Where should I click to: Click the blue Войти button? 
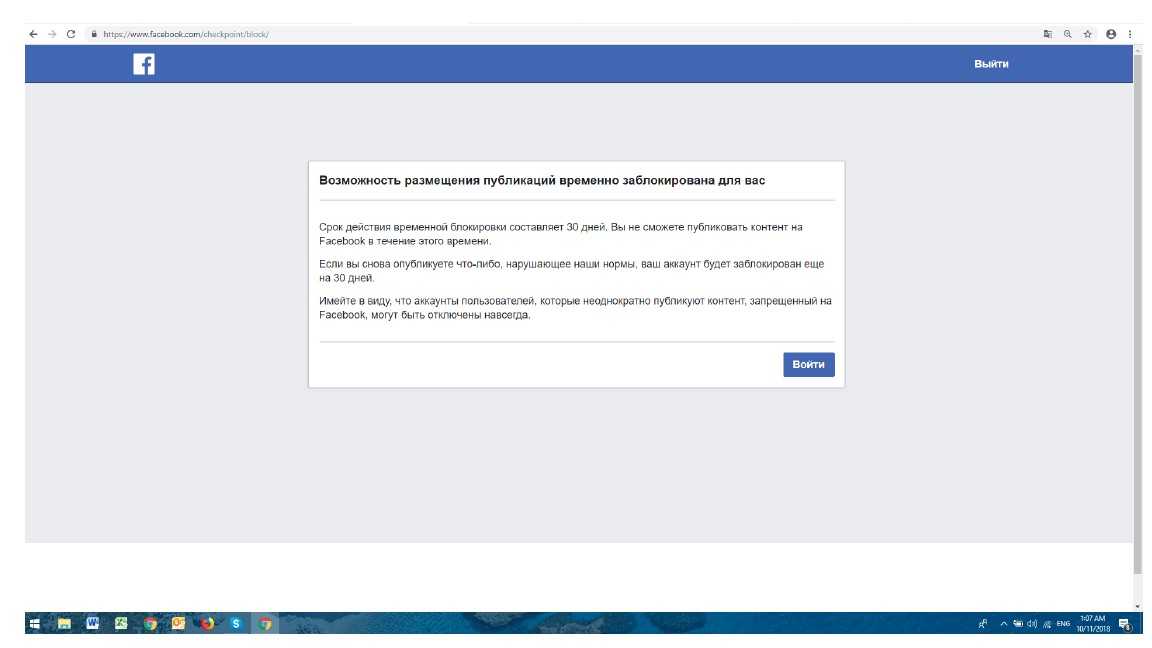tap(808, 364)
